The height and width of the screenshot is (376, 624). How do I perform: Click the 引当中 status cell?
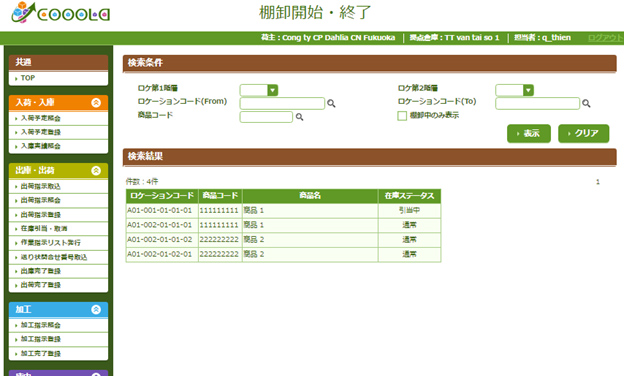pos(410,210)
